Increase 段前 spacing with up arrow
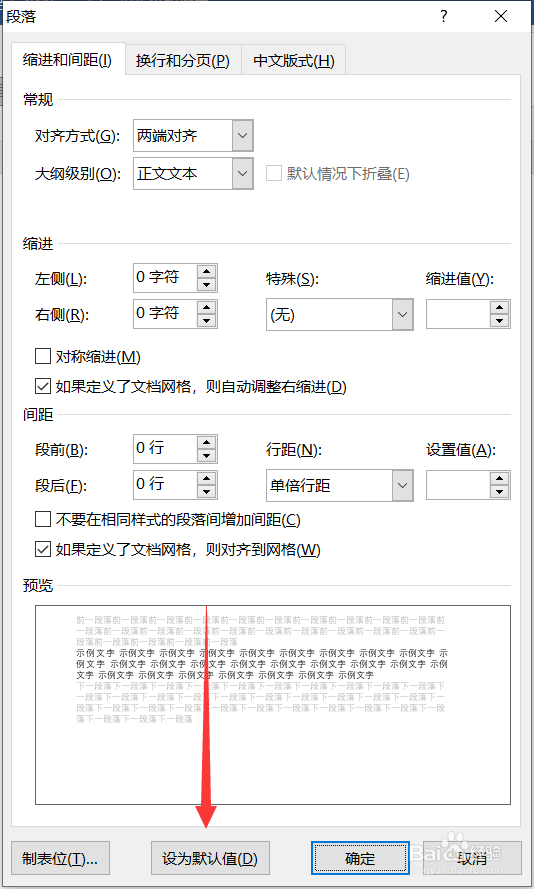534x889 pixels. click(206, 443)
